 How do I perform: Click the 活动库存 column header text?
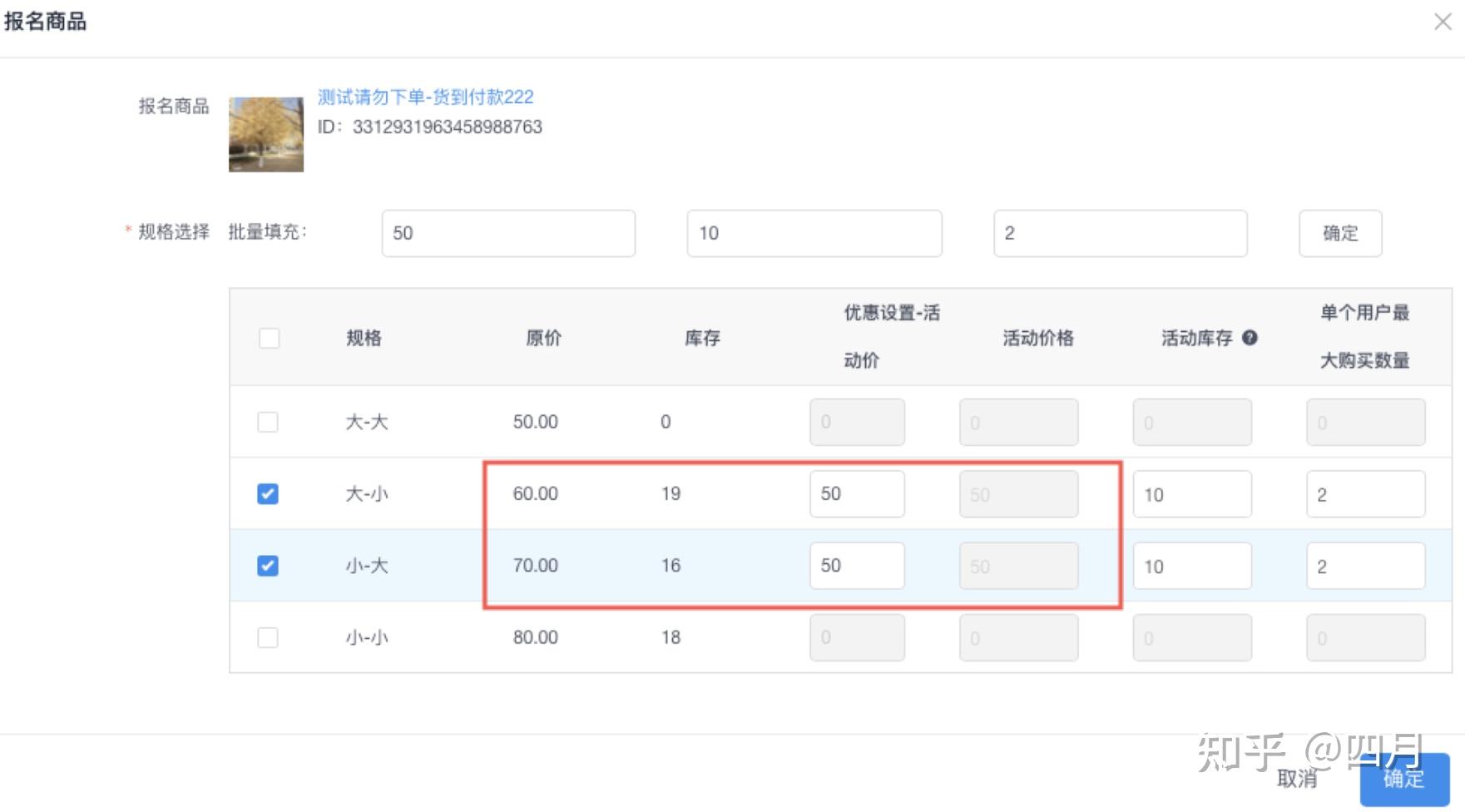coord(1197,338)
